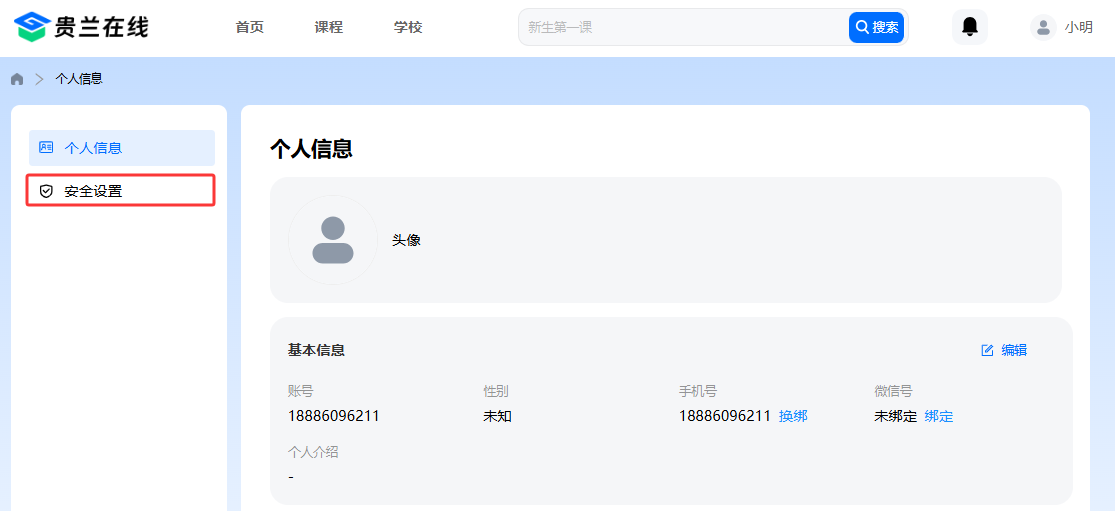Screen dimensions: 1115x511
Task: Click the 贵兰在线 logo icon
Action: pyautogui.click(x=32, y=27)
